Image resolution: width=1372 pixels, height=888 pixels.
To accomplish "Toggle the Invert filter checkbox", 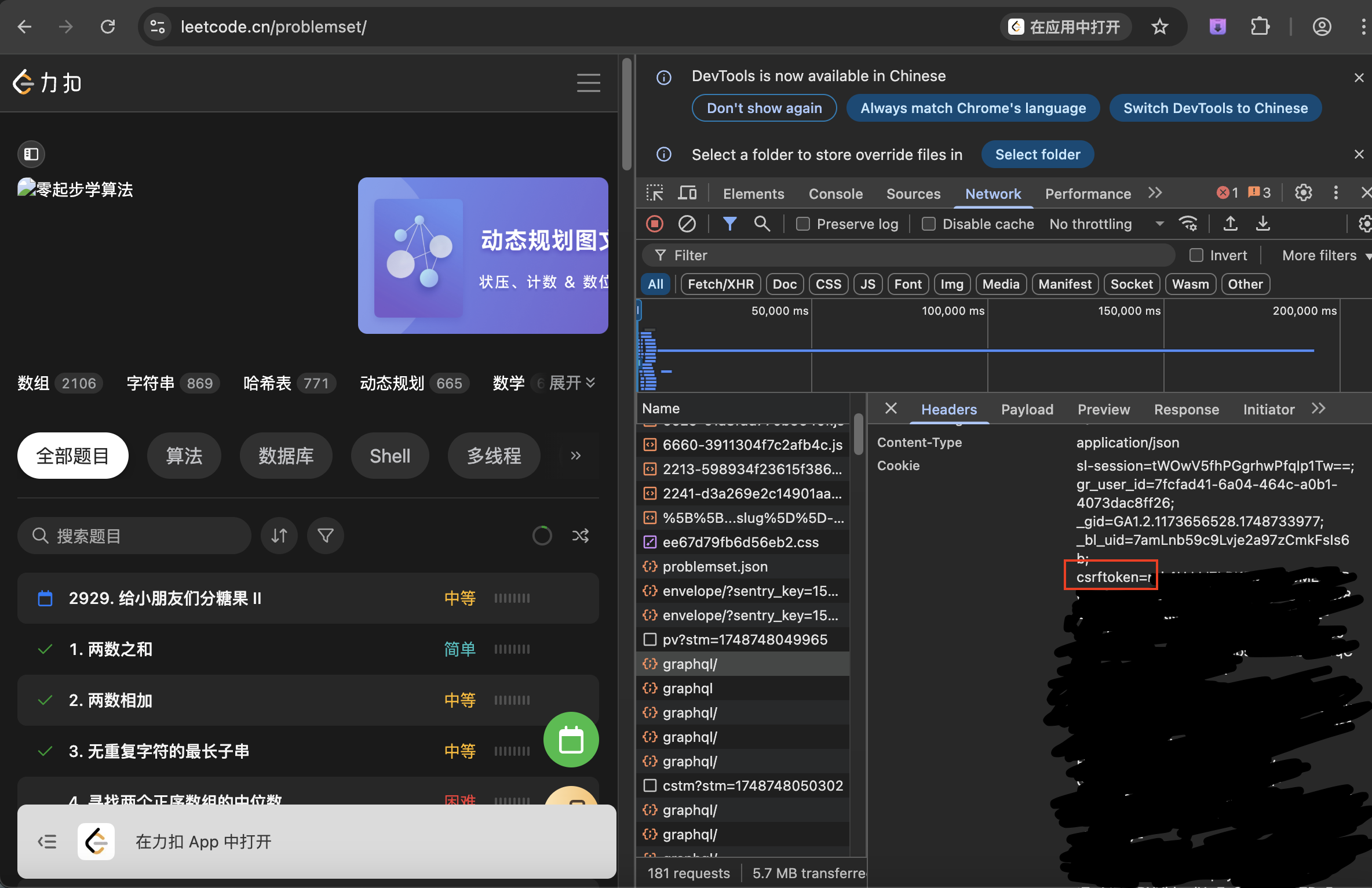I will (x=1197, y=254).
